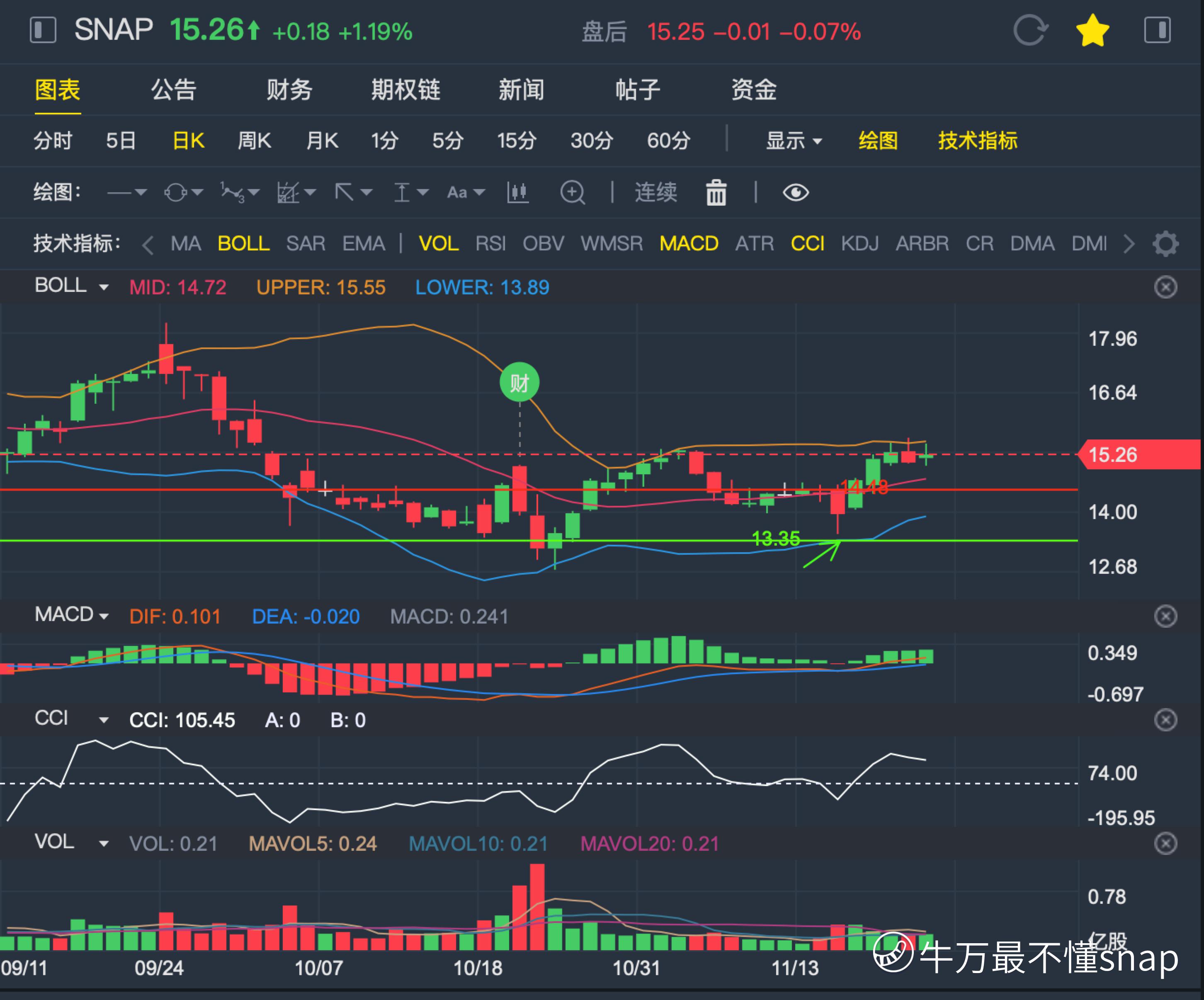Close the CCI indicator panel
This screenshot has height=1000, width=1204.
pos(1165,720)
